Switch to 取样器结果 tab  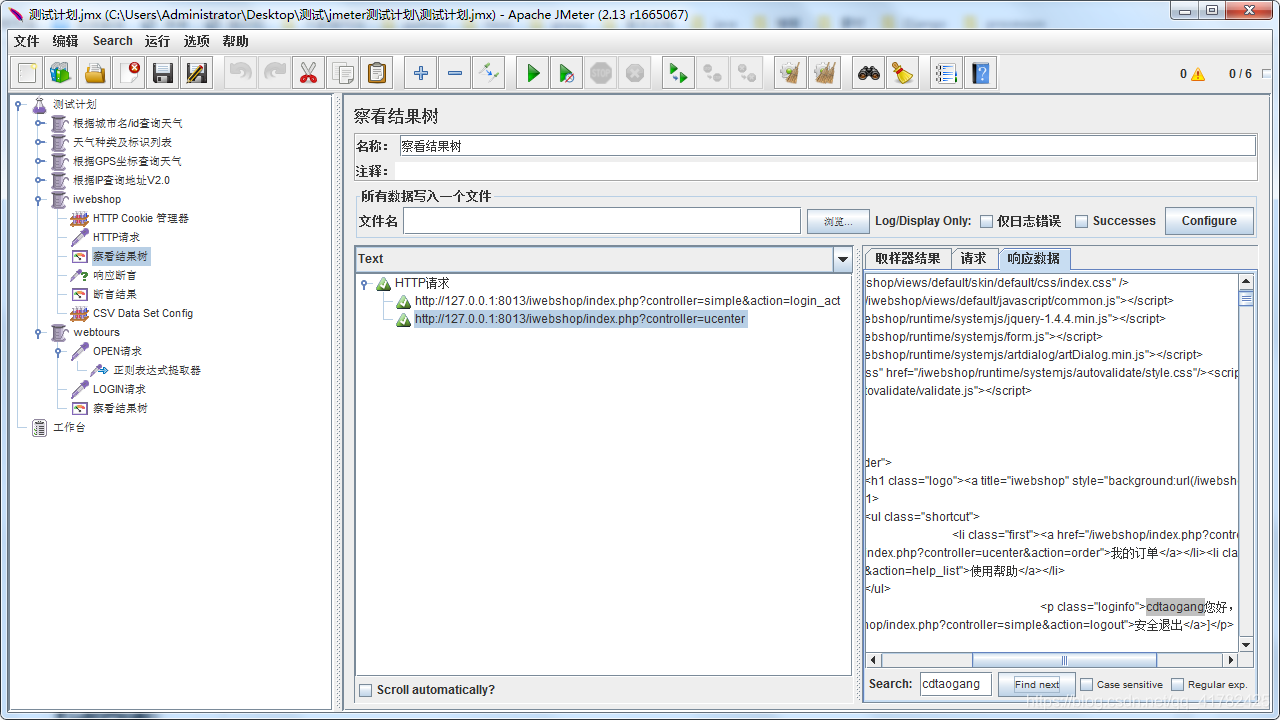pos(908,258)
